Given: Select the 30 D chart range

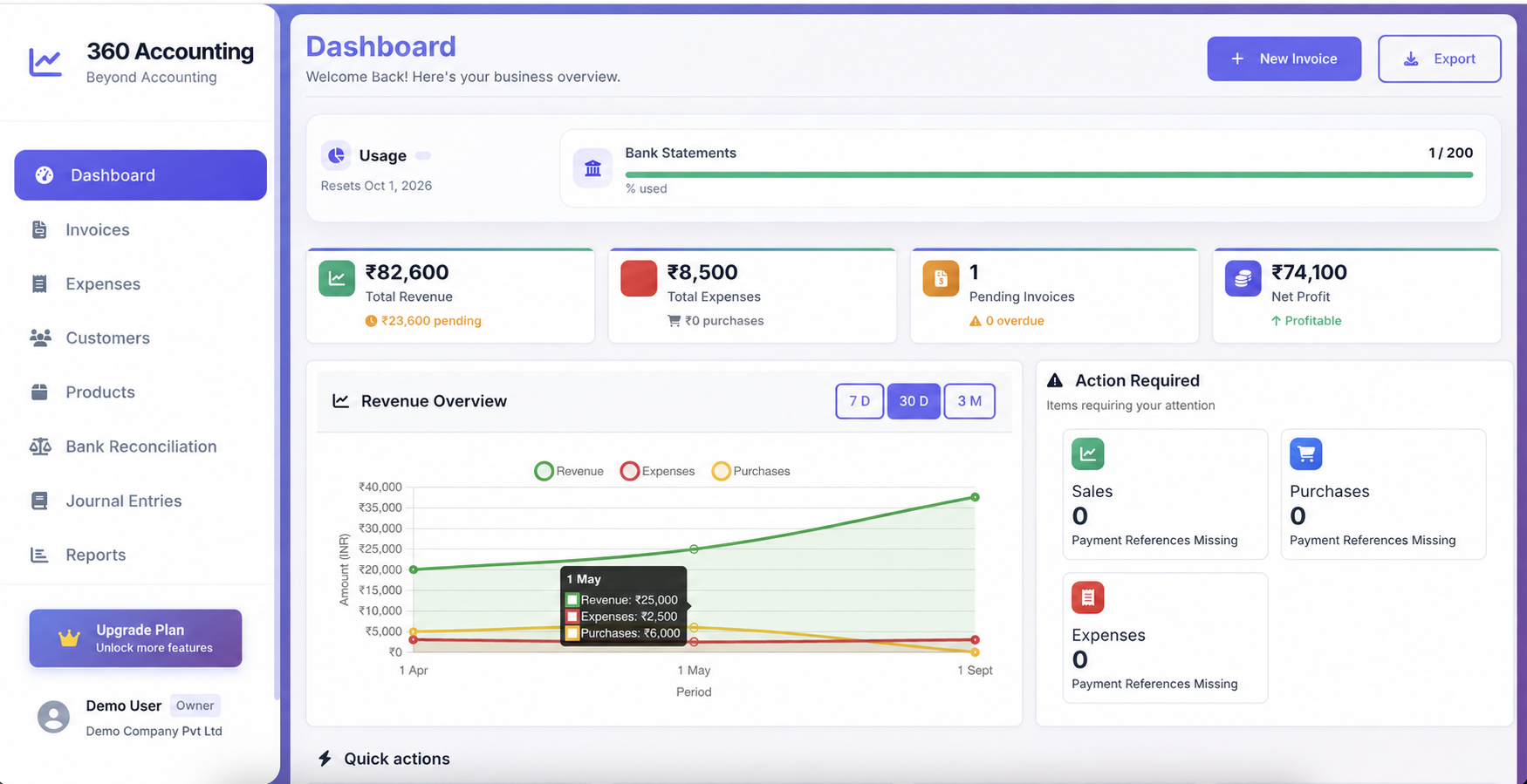Looking at the screenshot, I should coord(914,401).
